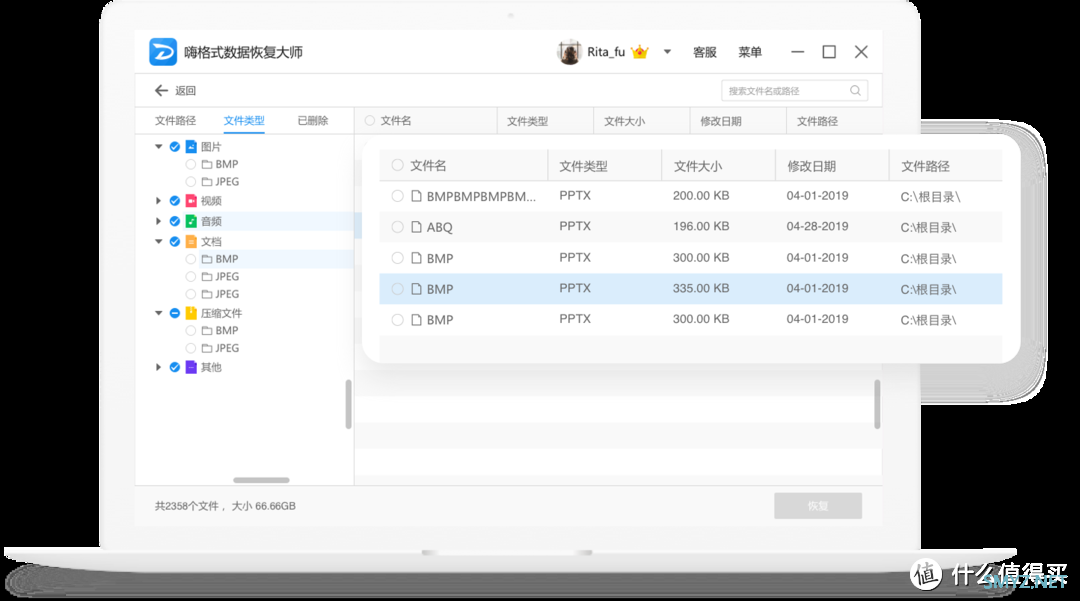Click JPEG folder icon under 压缩文件
Image resolution: width=1080 pixels, height=601 pixels.
pos(207,348)
